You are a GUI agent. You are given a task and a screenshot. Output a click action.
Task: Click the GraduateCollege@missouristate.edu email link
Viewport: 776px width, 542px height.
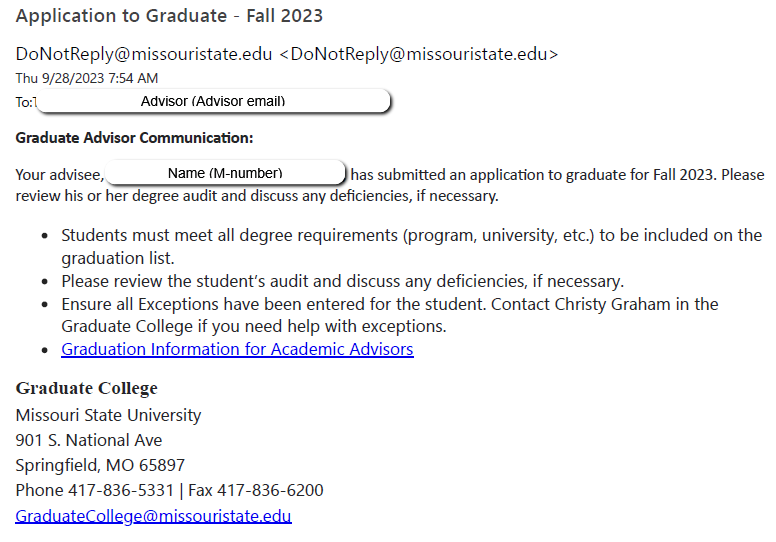(x=153, y=516)
